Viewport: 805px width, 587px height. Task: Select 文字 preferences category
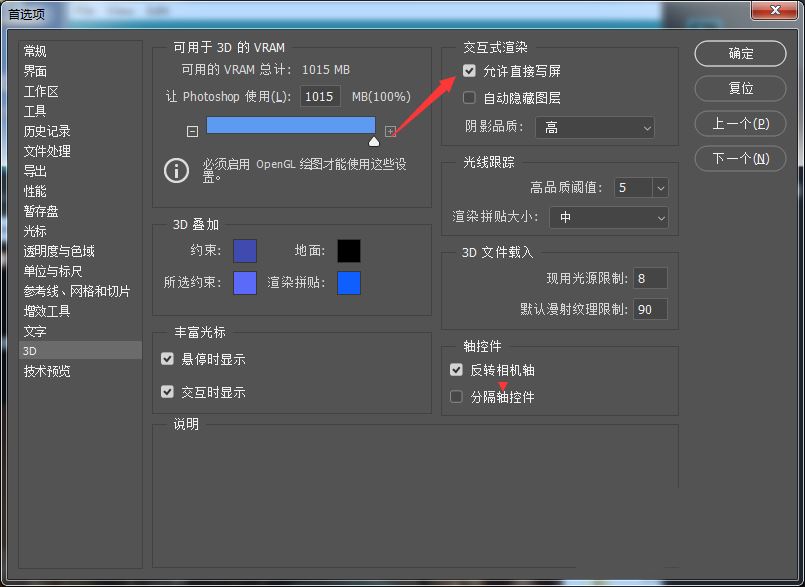tap(35, 331)
